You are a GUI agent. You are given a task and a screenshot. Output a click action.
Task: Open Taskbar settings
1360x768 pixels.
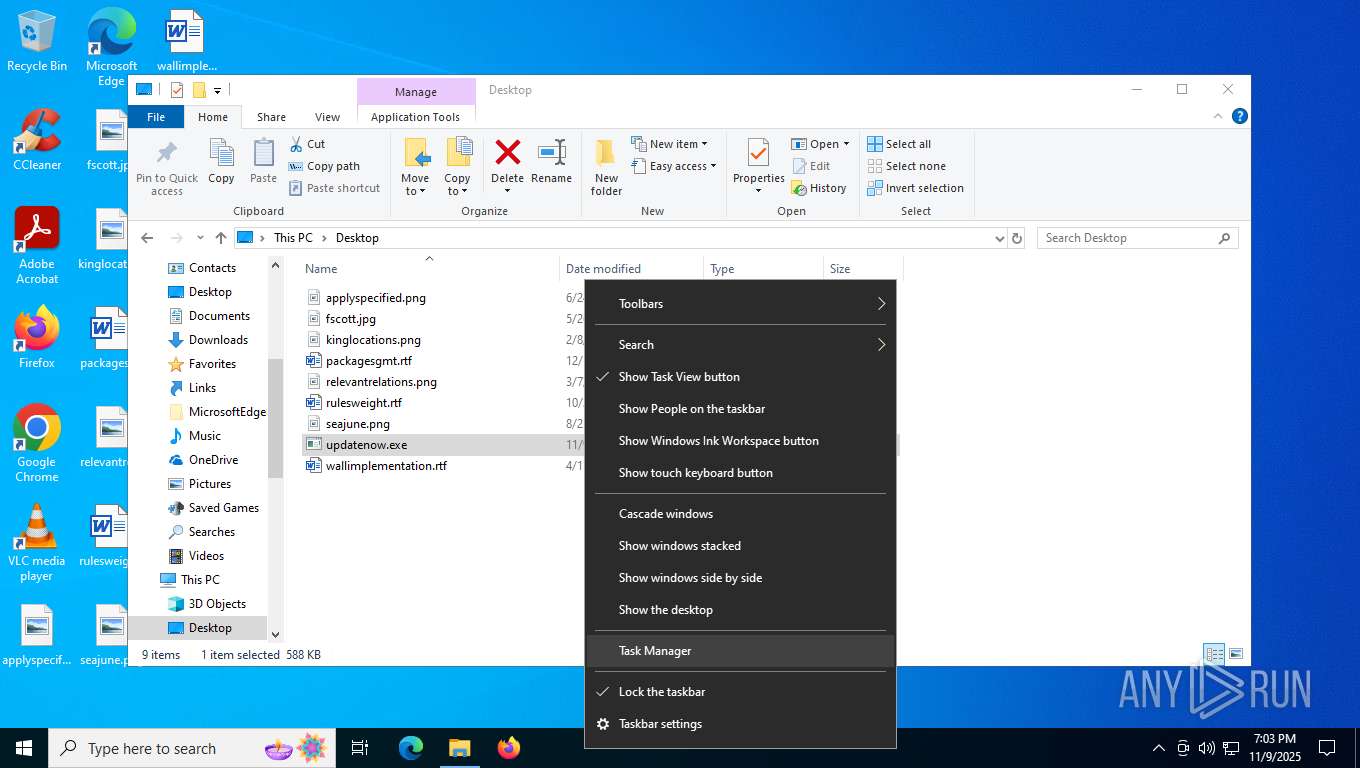pyautogui.click(x=741, y=724)
